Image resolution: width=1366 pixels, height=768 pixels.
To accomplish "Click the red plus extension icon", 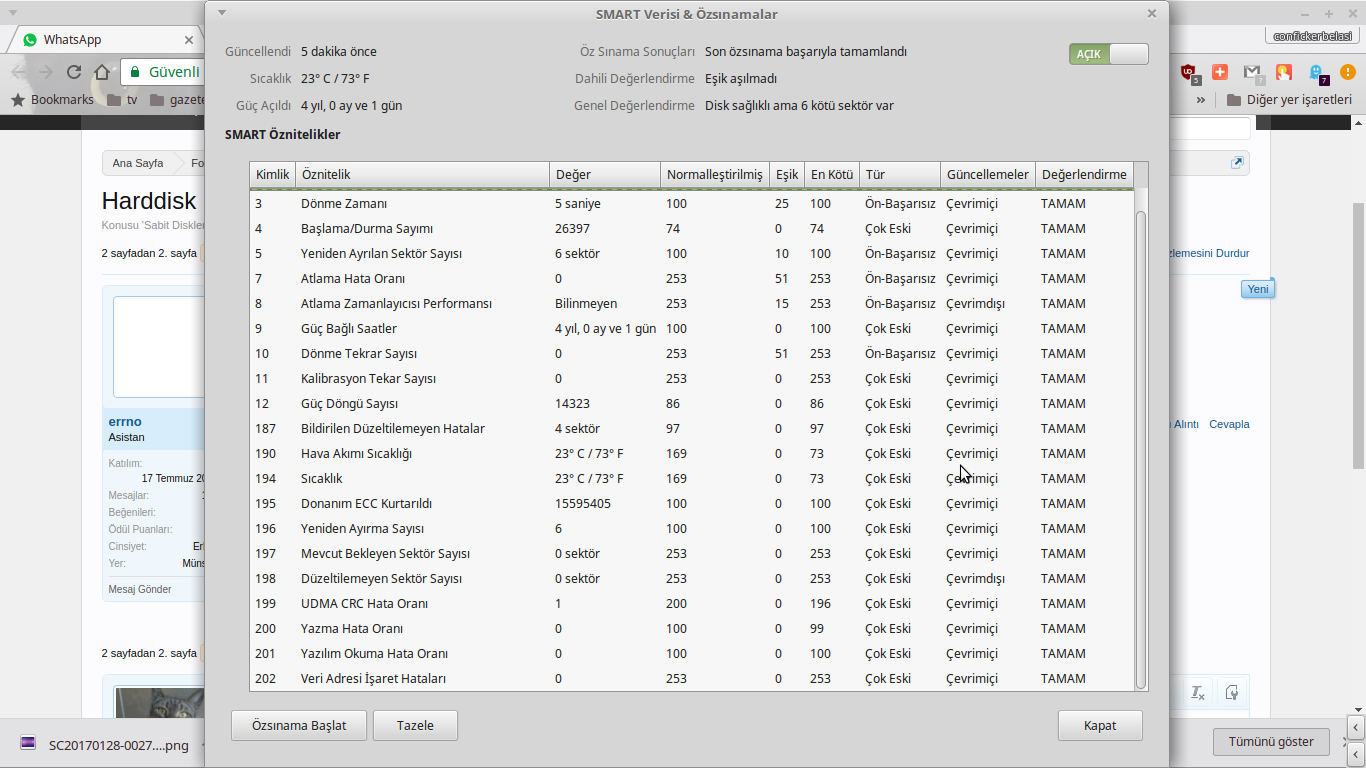I will [1220, 72].
